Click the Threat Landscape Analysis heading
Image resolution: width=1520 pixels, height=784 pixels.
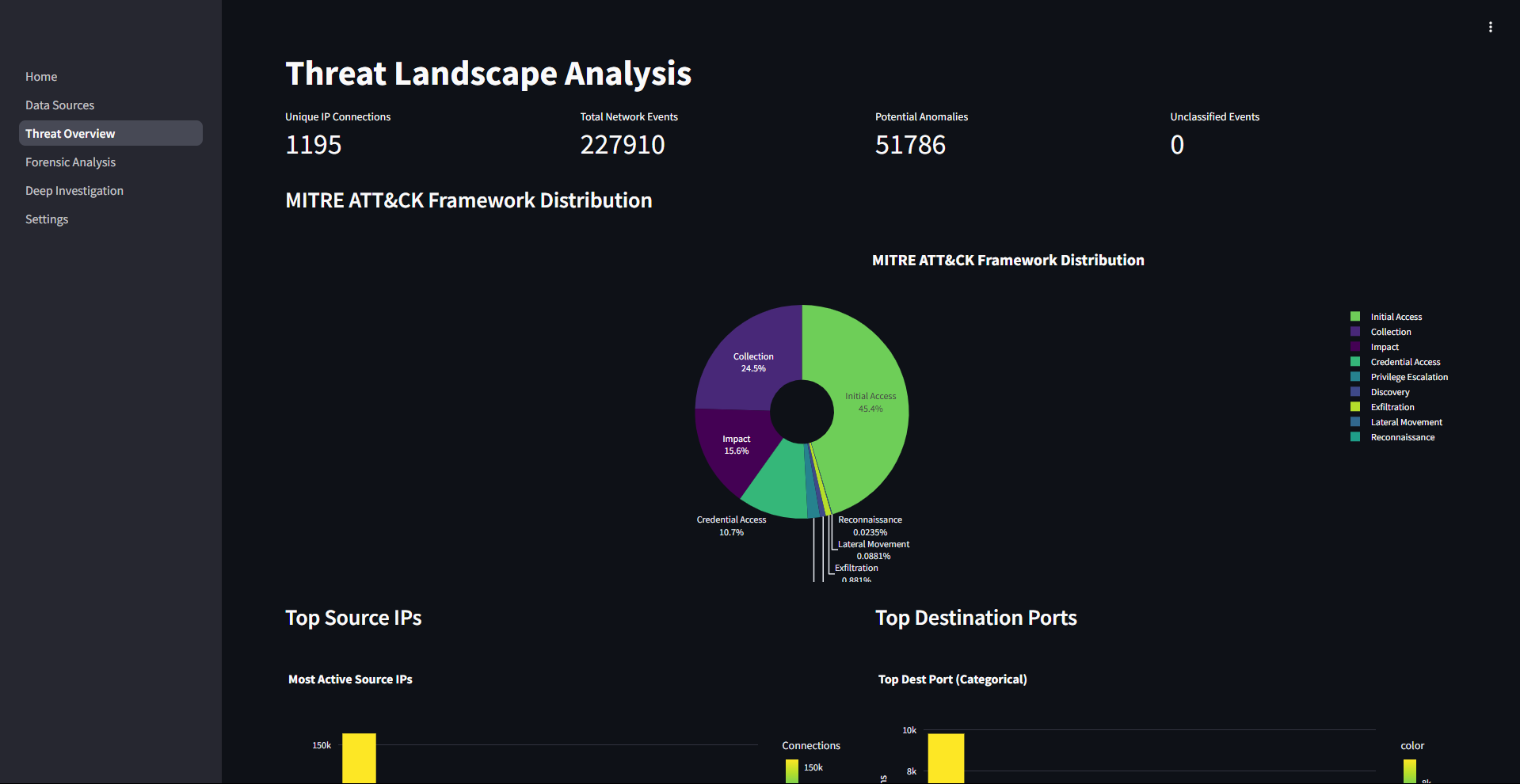tap(488, 74)
